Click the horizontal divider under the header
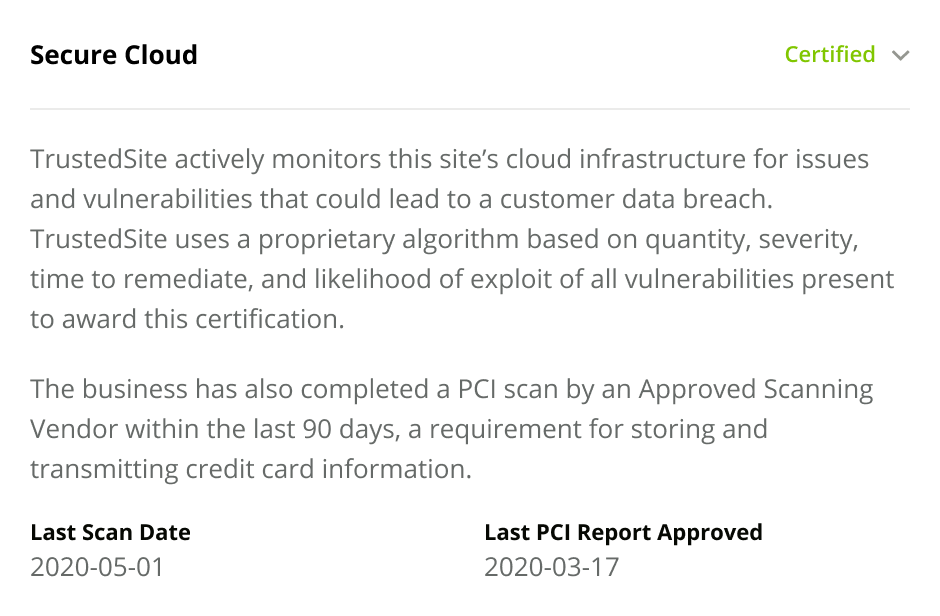The width and height of the screenshot is (940, 616). 470,109
